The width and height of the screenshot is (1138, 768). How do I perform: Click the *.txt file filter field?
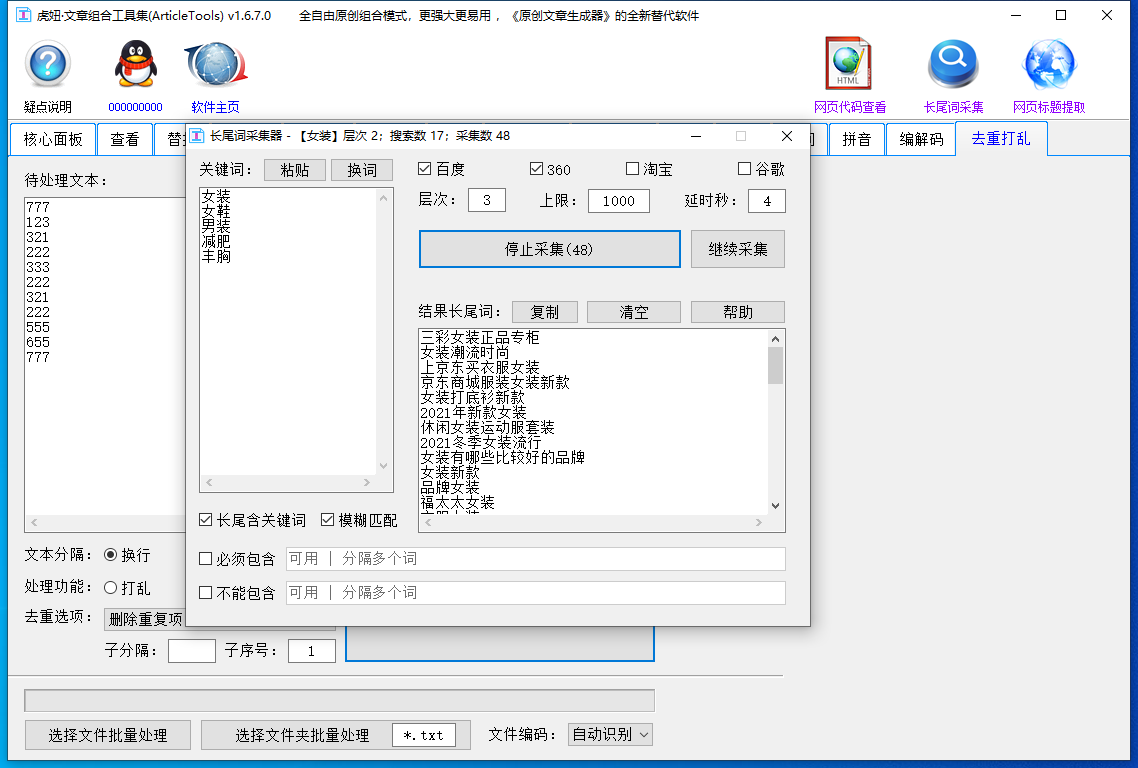[x=423, y=735]
